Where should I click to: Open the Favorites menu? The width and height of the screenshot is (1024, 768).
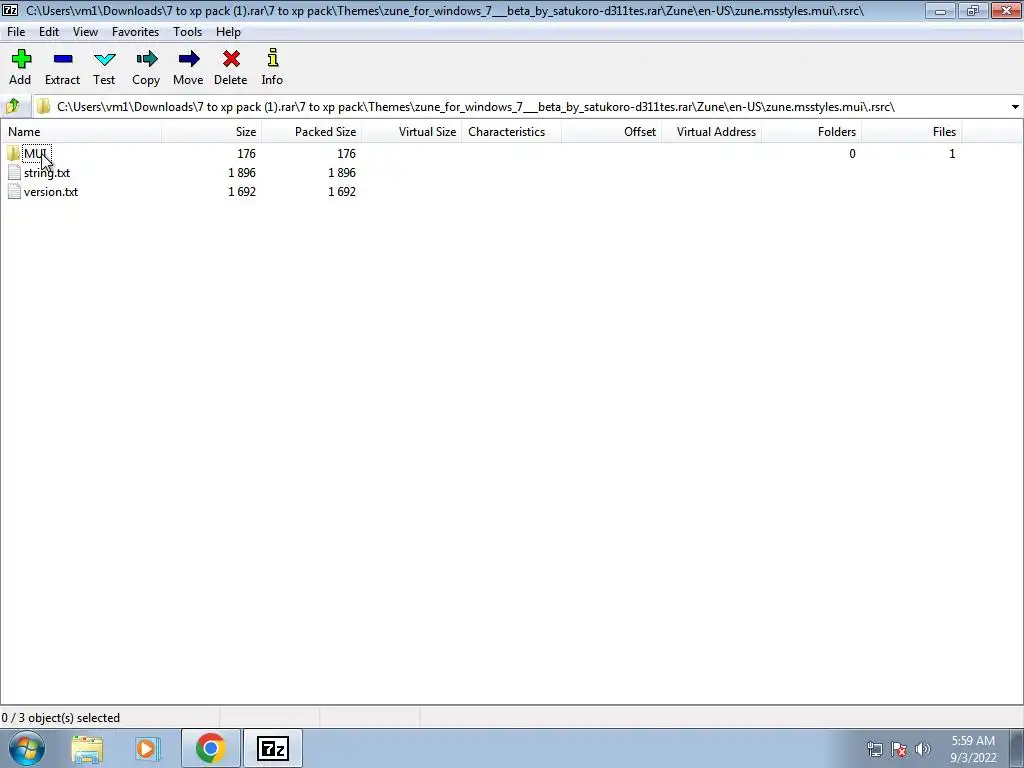pyautogui.click(x=135, y=31)
